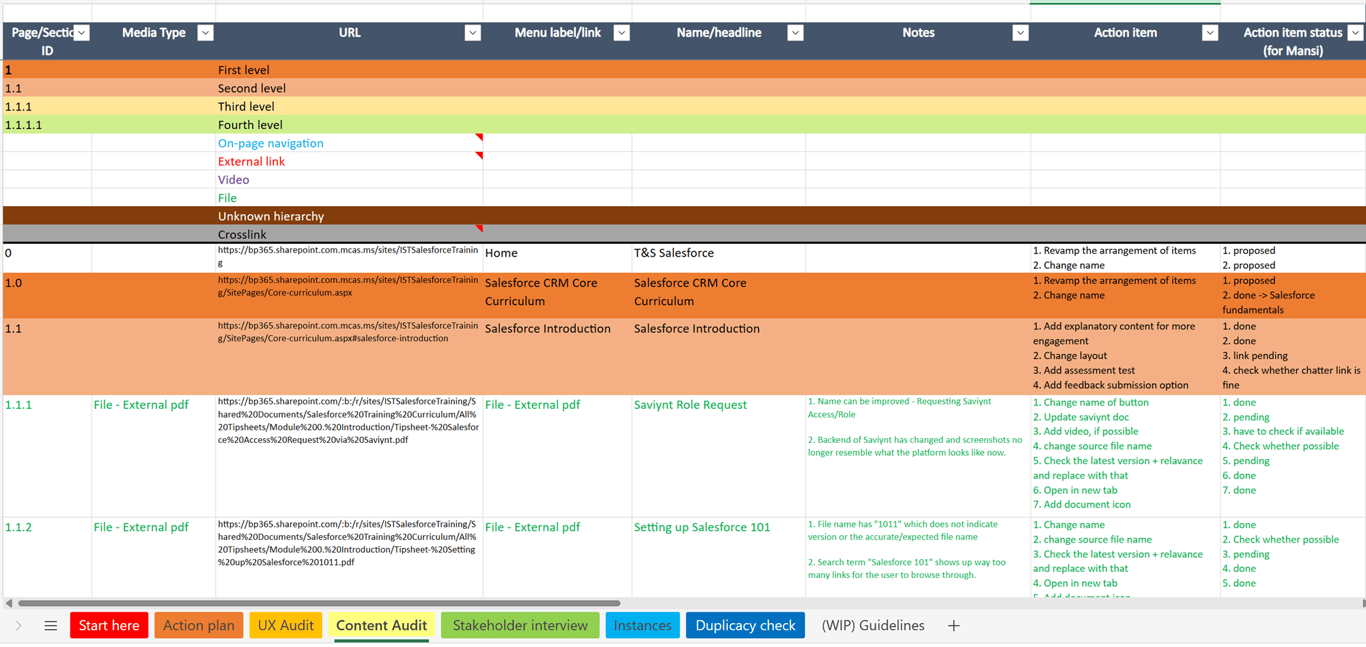Select the 'Second level' legend cell
This screenshot has height=647, width=1366.
click(x=349, y=88)
